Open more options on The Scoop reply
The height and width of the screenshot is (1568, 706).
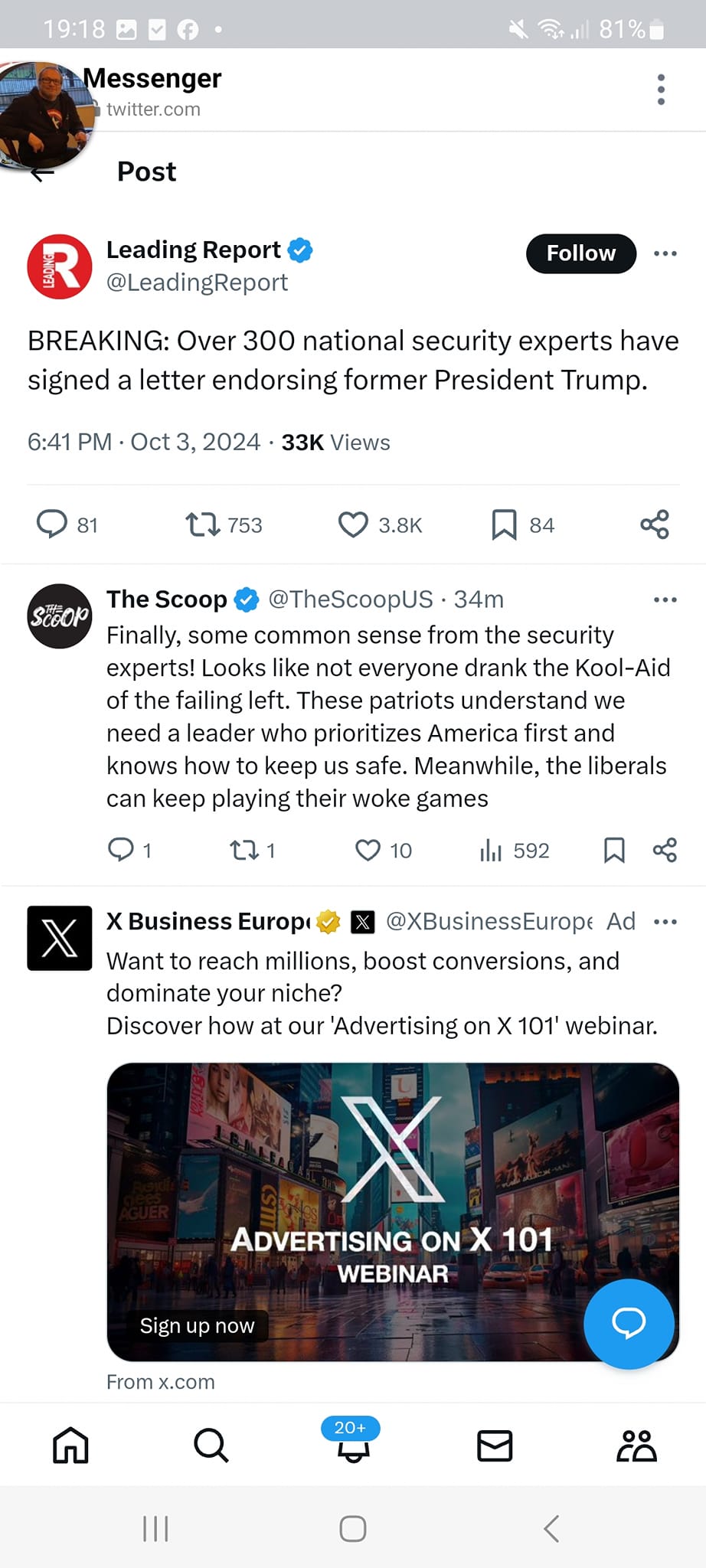click(x=665, y=599)
